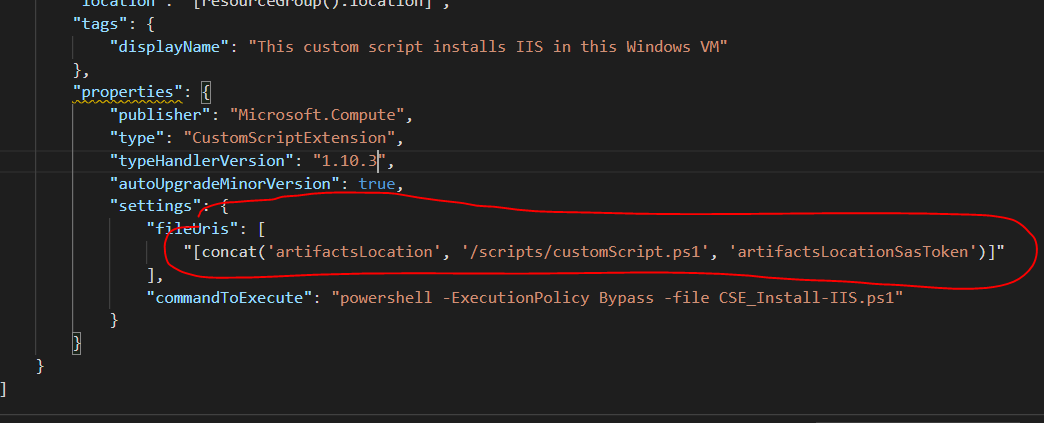Click the "properties" key with warning squiggle
The width and height of the screenshot is (1044, 423).
126,93
